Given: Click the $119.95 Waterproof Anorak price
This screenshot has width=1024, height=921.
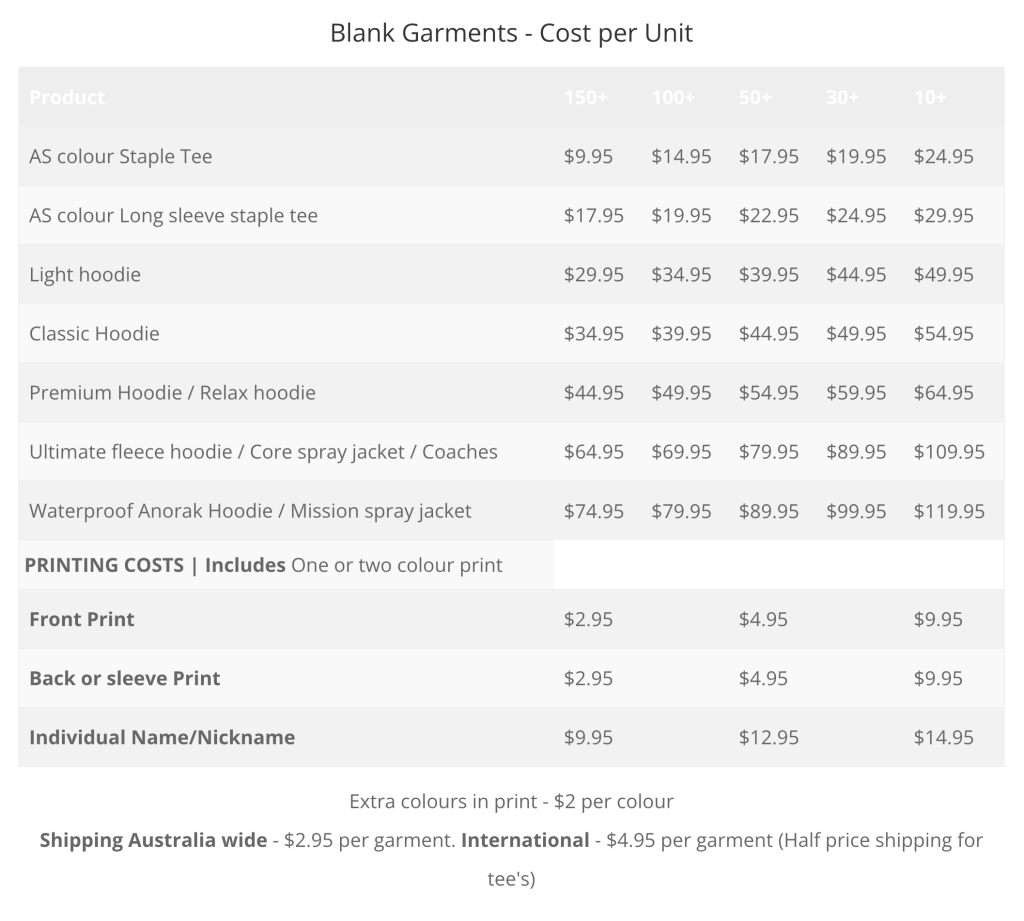Looking at the screenshot, I should [949, 511].
